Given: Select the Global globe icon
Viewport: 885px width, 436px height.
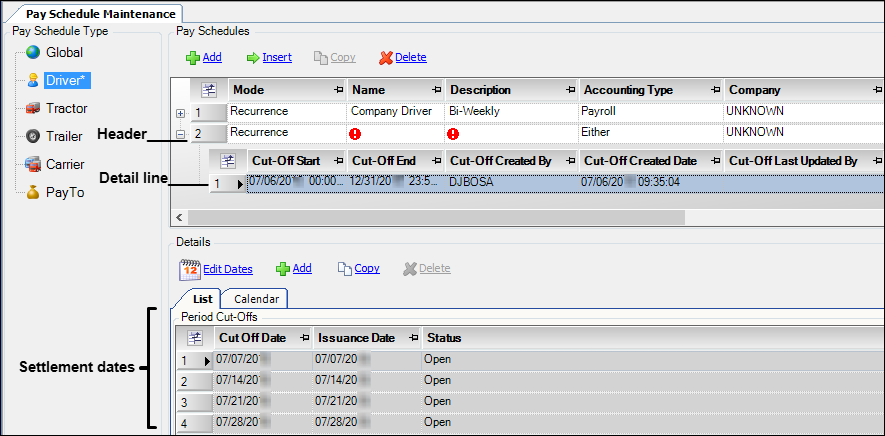Looking at the screenshot, I should click(x=33, y=53).
